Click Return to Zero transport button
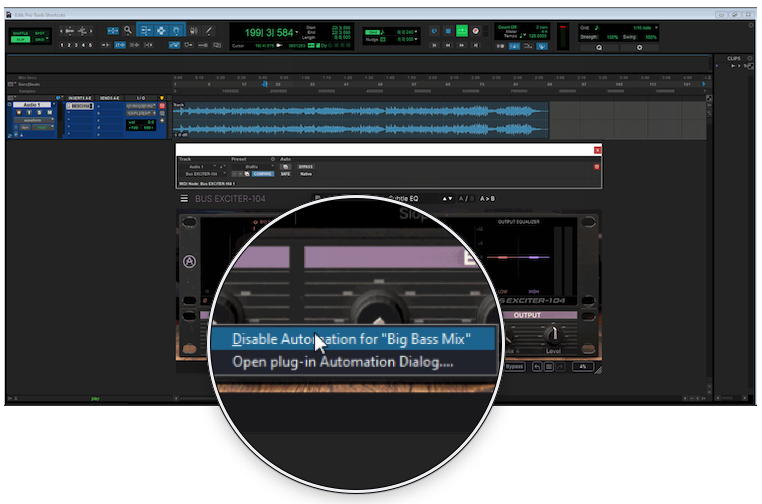This screenshot has height=504, width=762. pyautogui.click(x=434, y=45)
